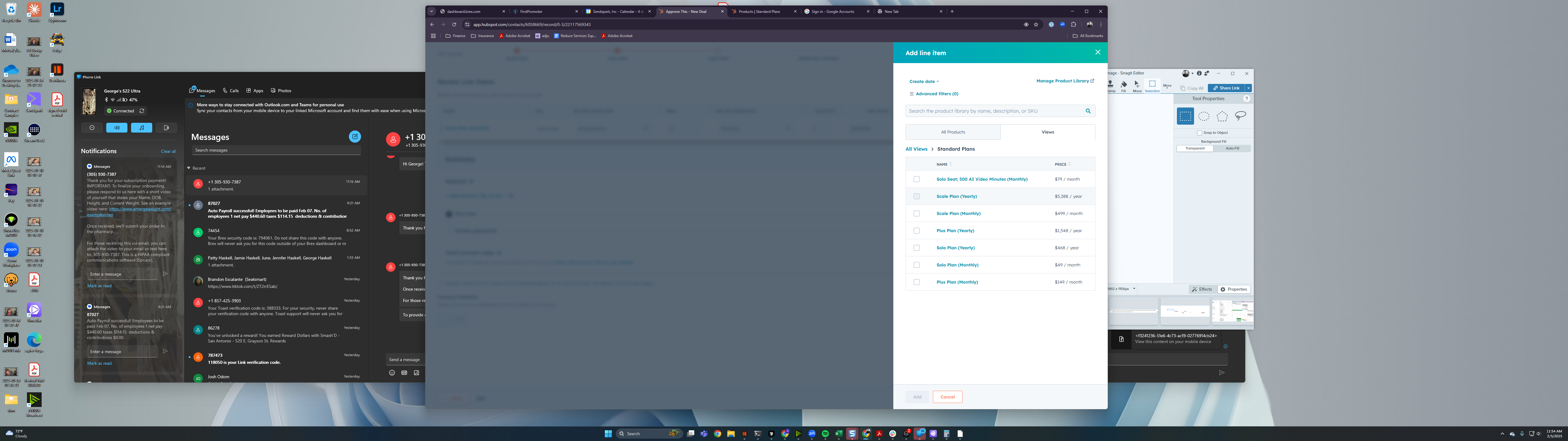The image size is (1568, 441).
Task: Open Snagit canvas size dropdown arrow
Action: click(1134, 289)
